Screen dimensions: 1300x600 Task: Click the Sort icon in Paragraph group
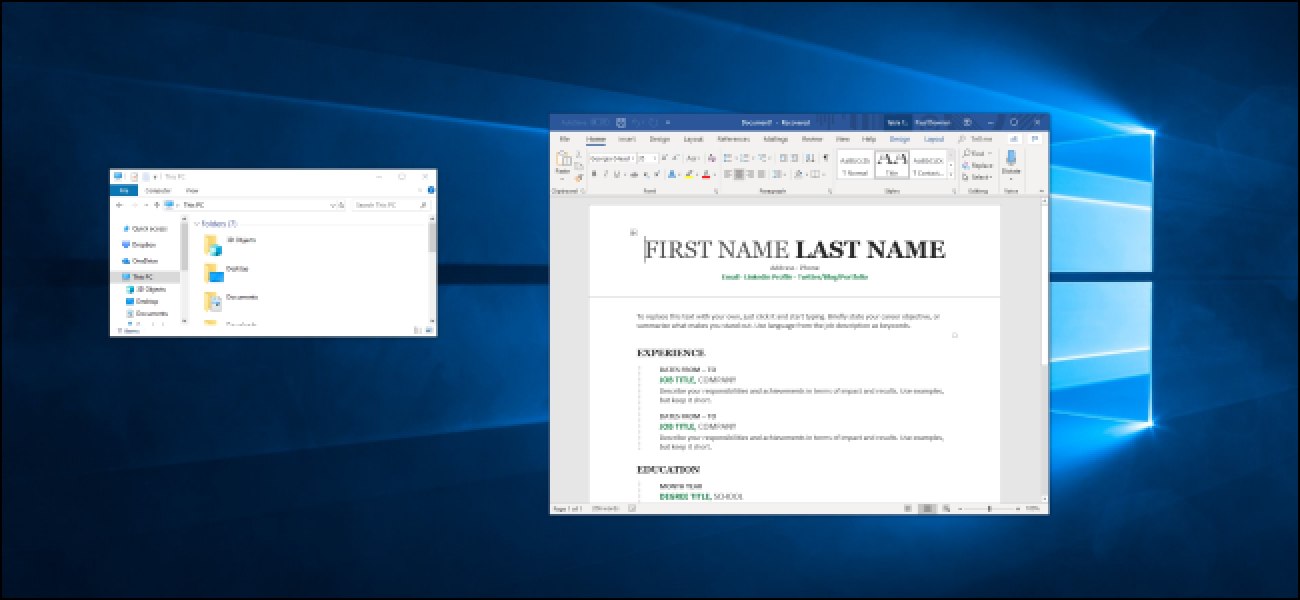(x=809, y=158)
